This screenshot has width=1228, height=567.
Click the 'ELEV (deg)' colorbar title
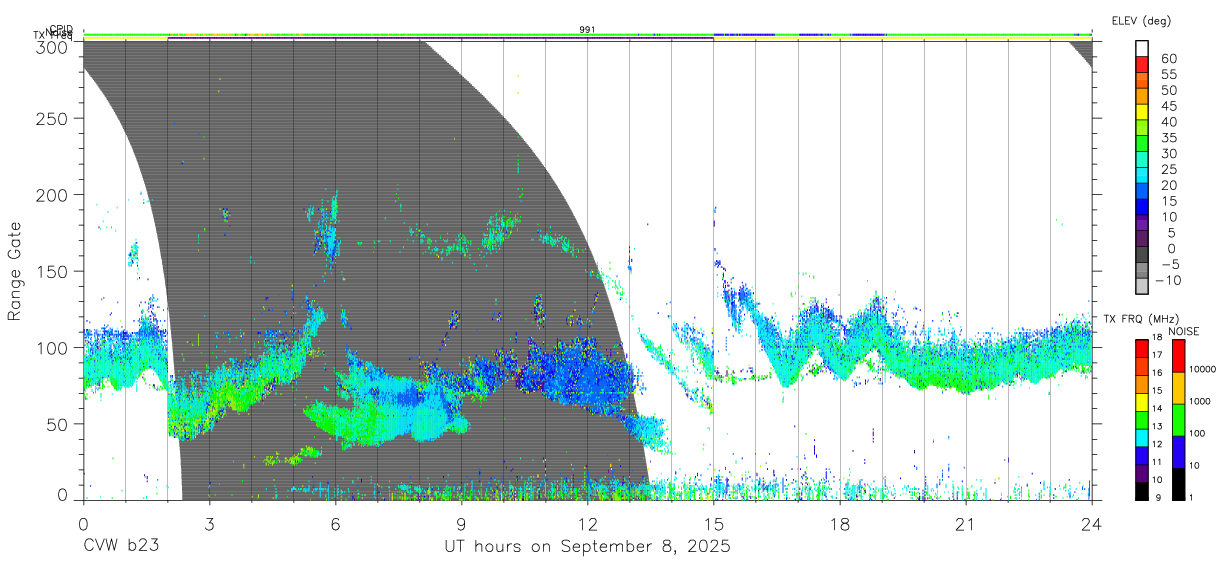[1141, 20]
